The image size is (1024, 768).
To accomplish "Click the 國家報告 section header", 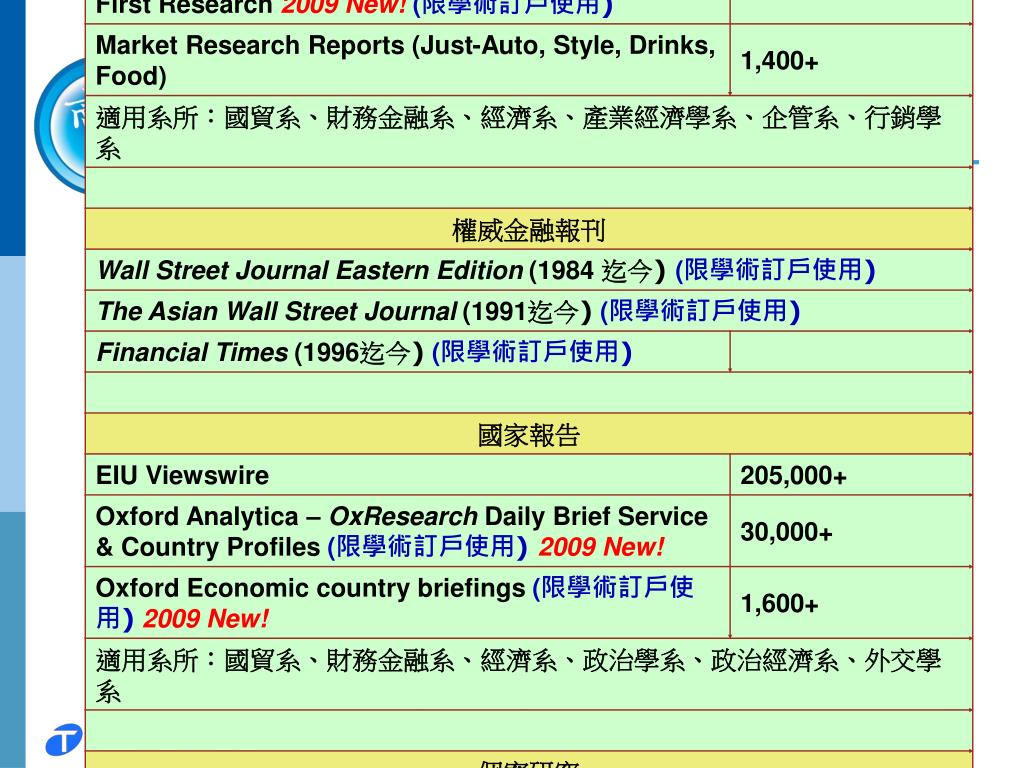I will coord(529,434).
